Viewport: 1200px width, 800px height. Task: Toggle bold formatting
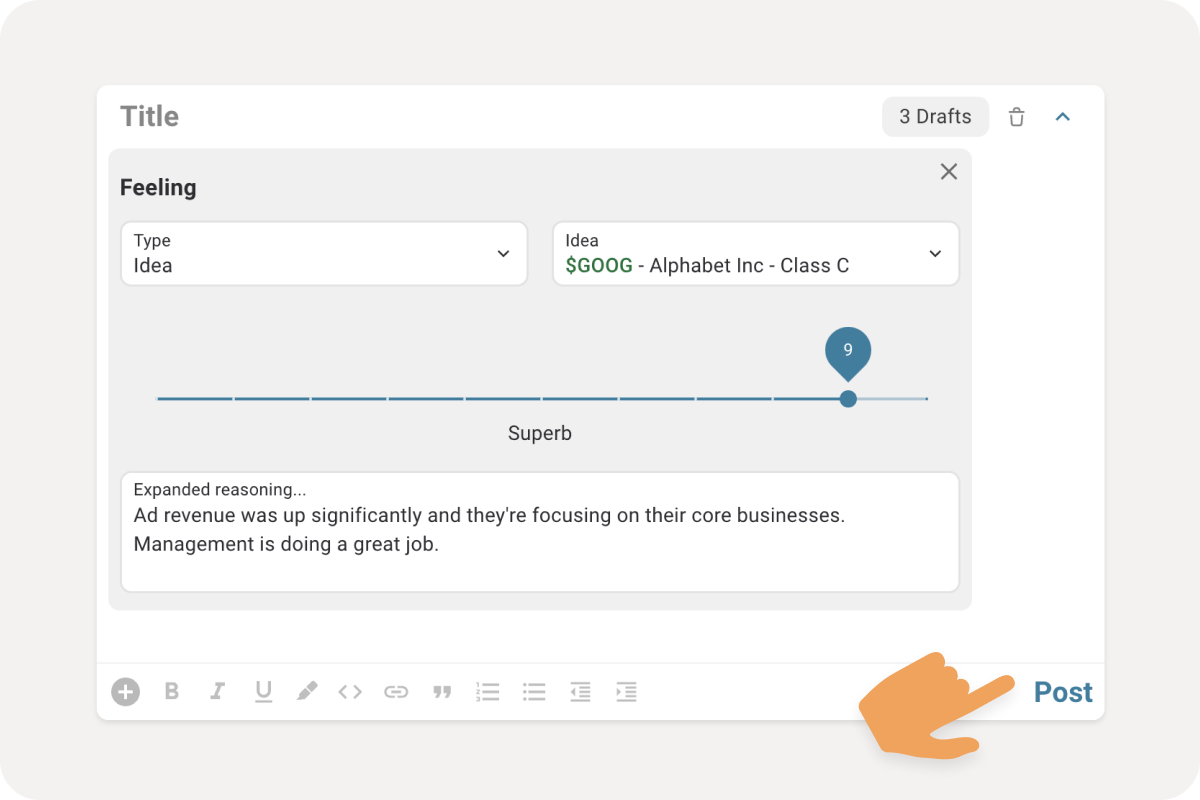(172, 691)
